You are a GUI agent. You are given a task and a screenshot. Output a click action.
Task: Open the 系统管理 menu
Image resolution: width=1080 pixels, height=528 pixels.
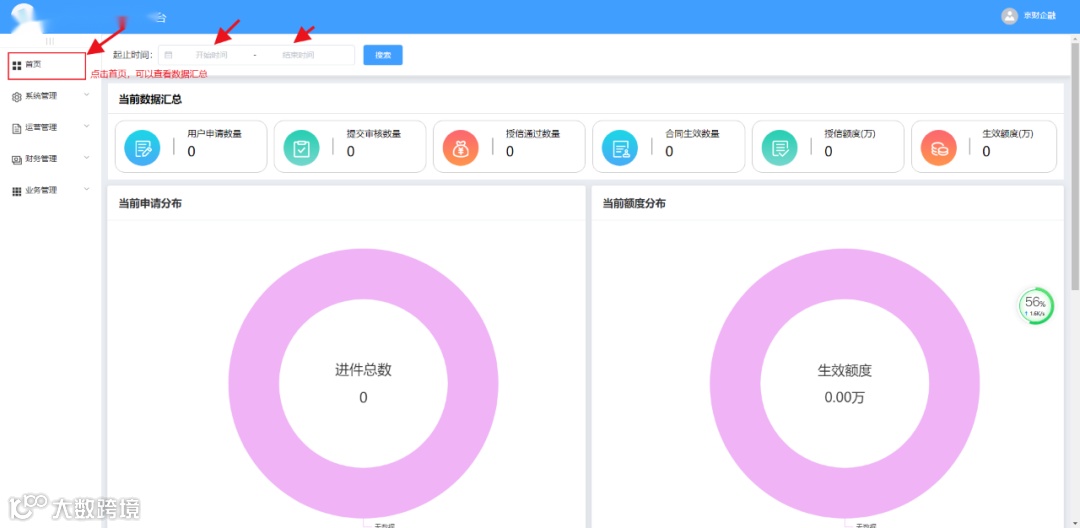point(50,96)
